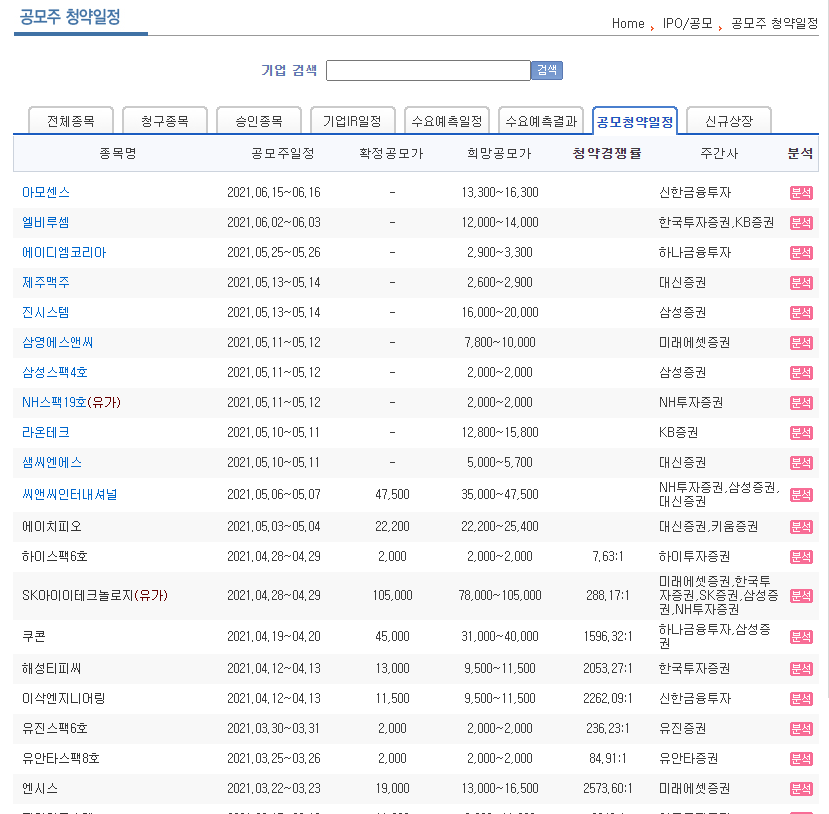Go to the 신규상장 tab
The width and height of the screenshot is (829, 814).
(x=729, y=121)
